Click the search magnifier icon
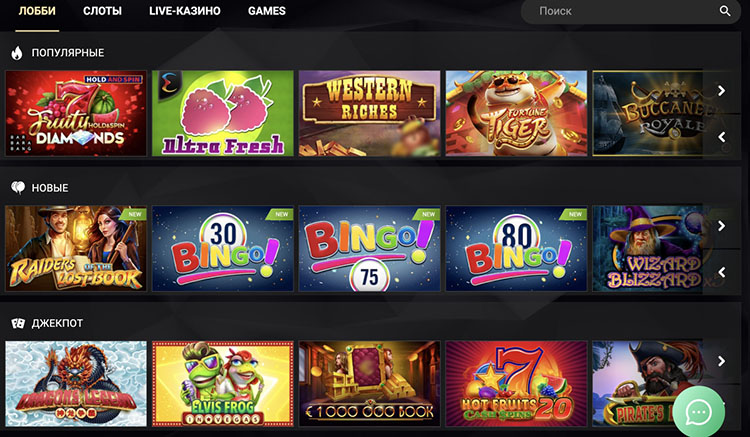The height and width of the screenshot is (437, 750). (725, 11)
